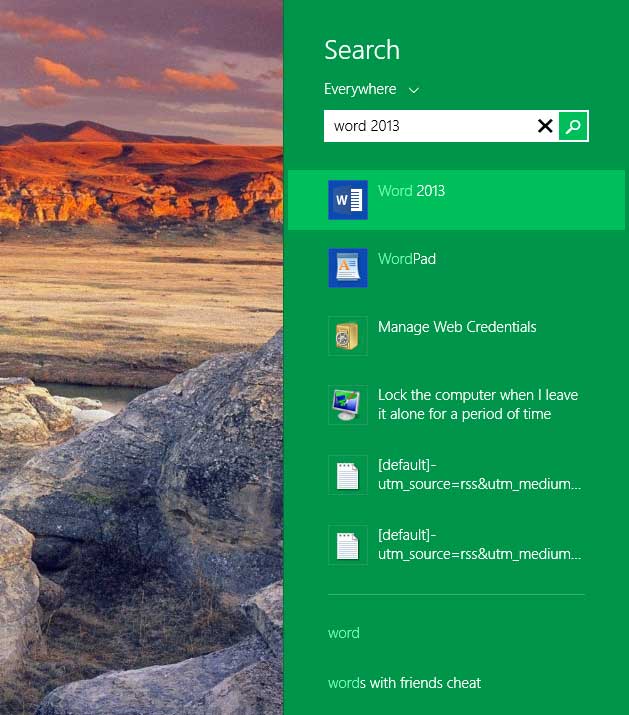Clear the search box with the X
The image size is (629, 715).
[545, 126]
